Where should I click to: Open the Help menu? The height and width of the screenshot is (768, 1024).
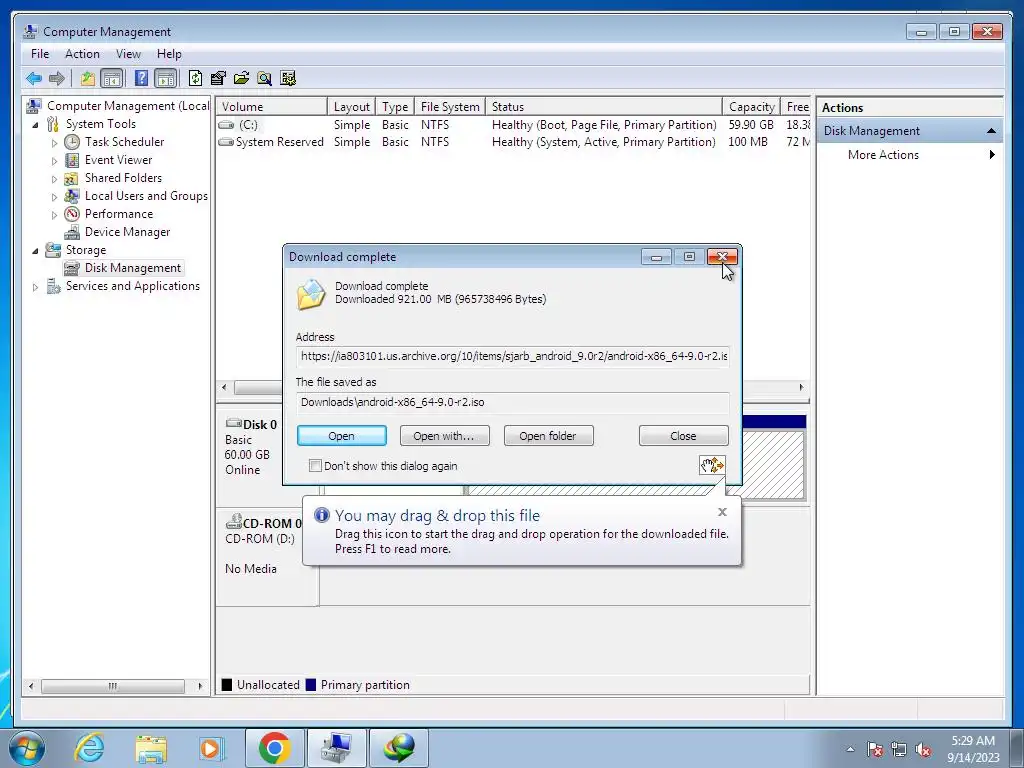pos(169,54)
